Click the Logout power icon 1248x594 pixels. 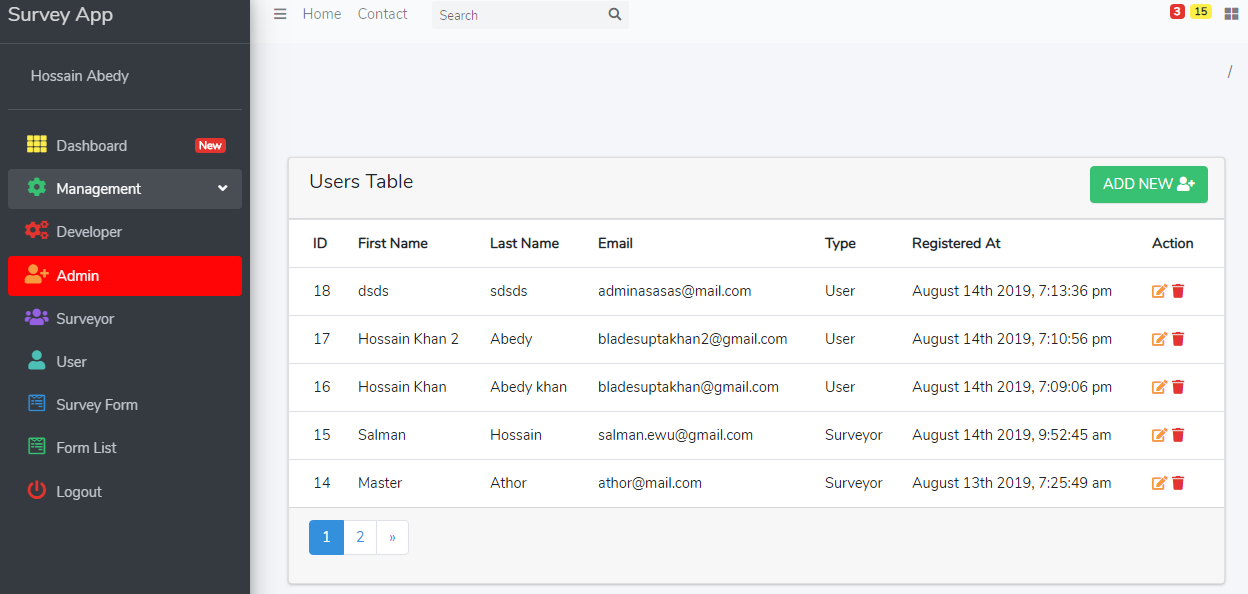click(x=37, y=490)
